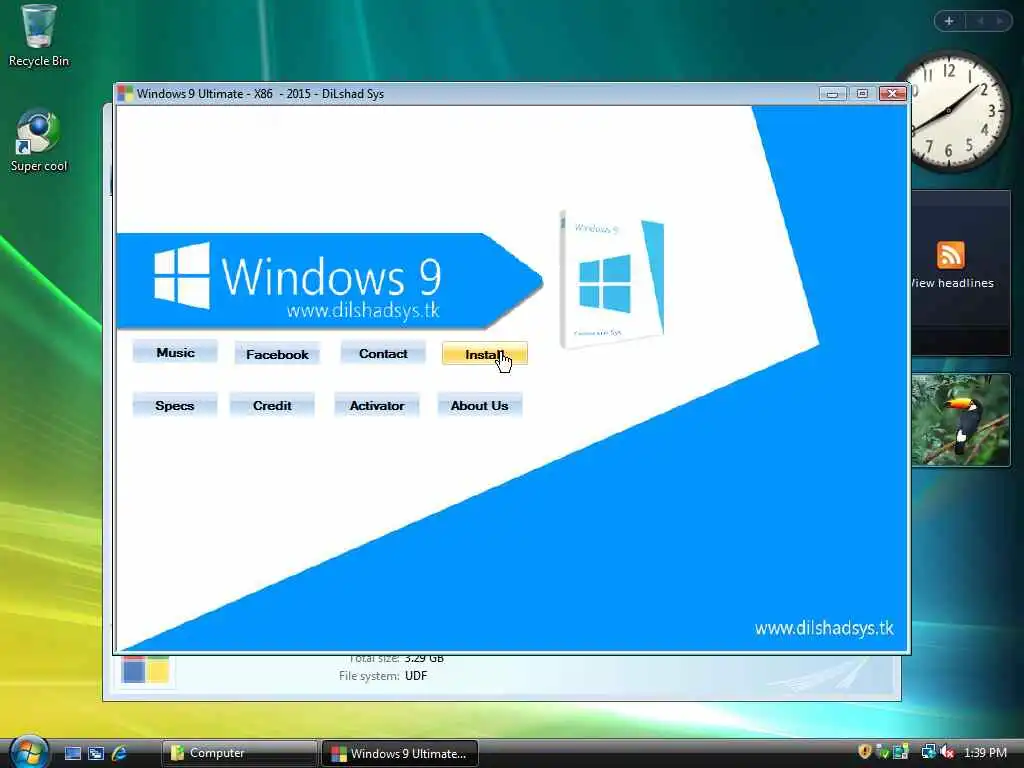Click View headlines in the sidebar gadget

click(952, 283)
